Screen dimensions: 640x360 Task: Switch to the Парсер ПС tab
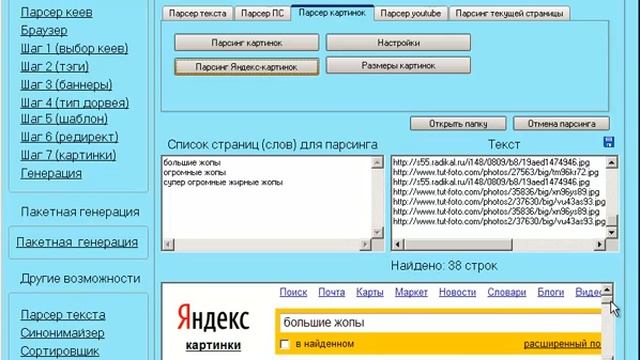point(262,13)
